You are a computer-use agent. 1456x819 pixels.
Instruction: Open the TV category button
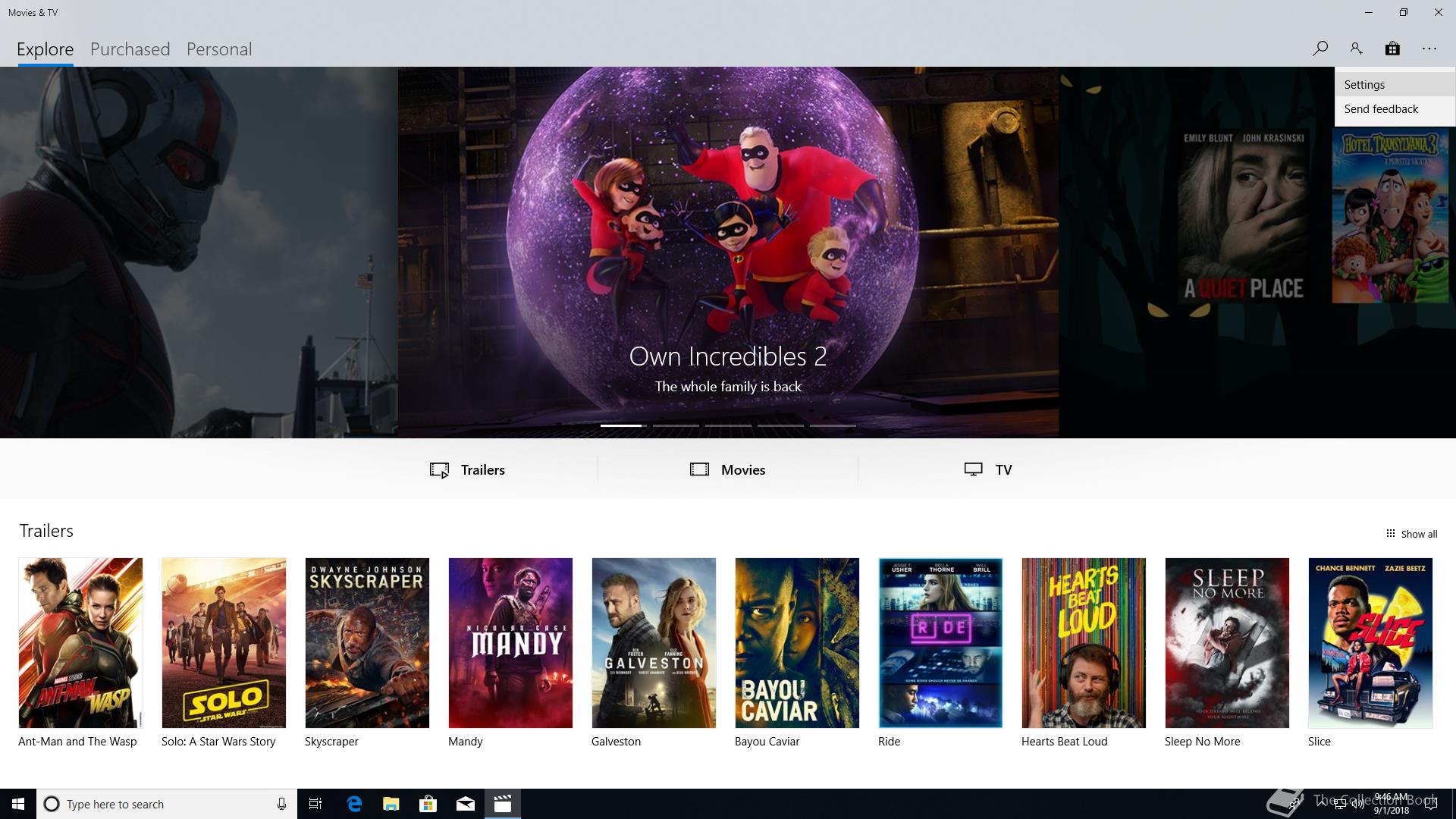[x=988, y=469]
